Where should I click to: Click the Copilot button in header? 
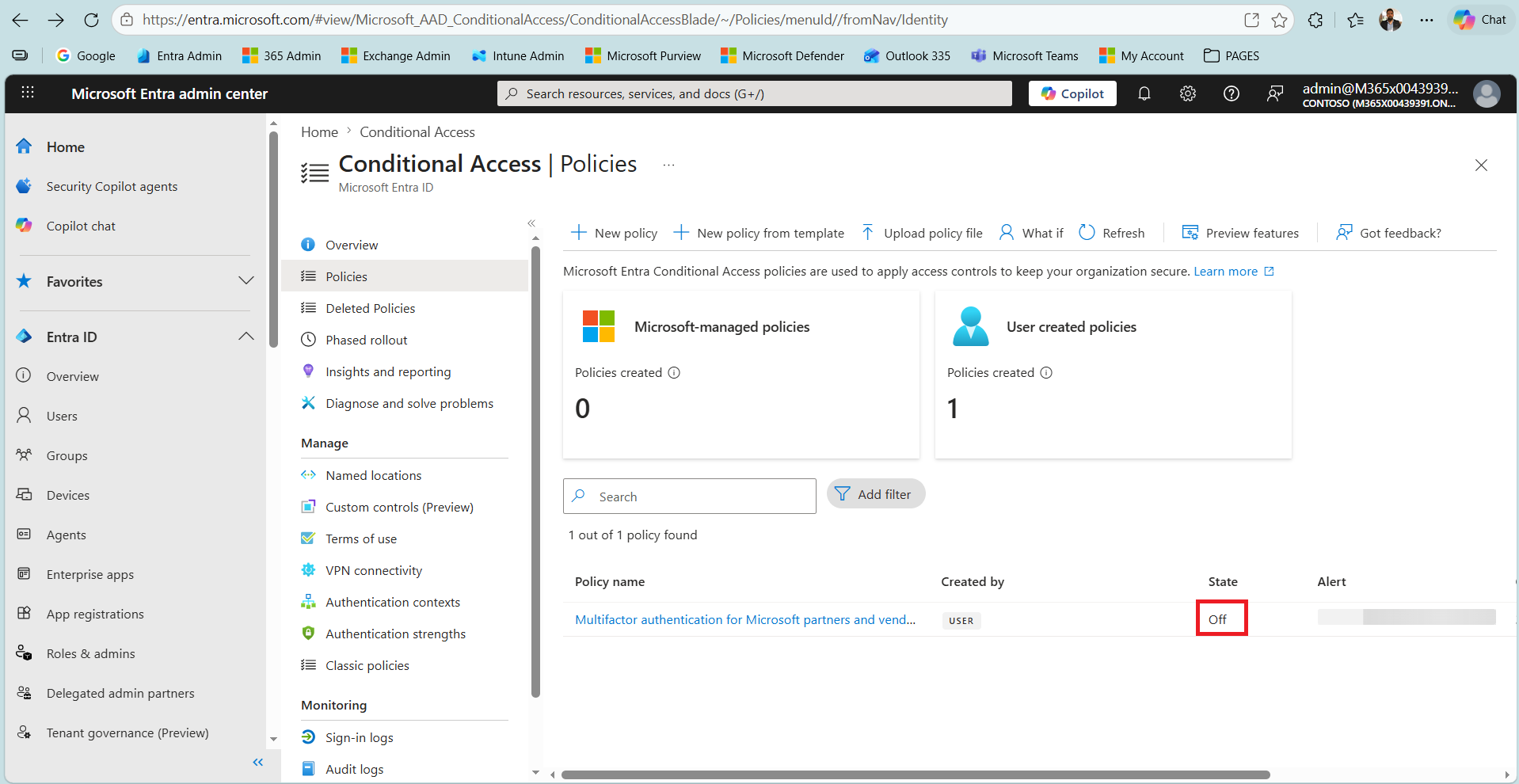[1072, 93]
